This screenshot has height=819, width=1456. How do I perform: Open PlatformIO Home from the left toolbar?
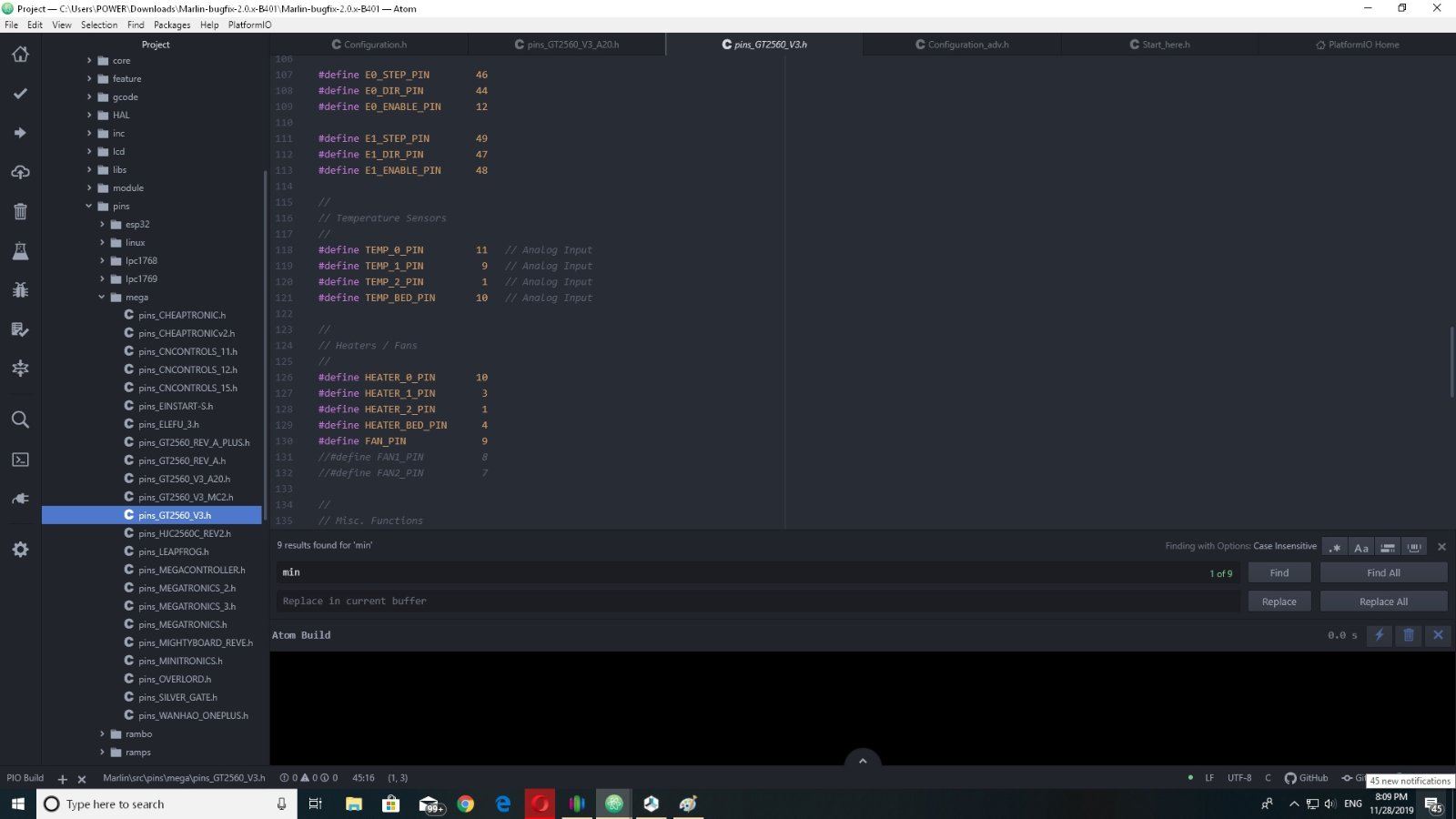click(20, 55)
